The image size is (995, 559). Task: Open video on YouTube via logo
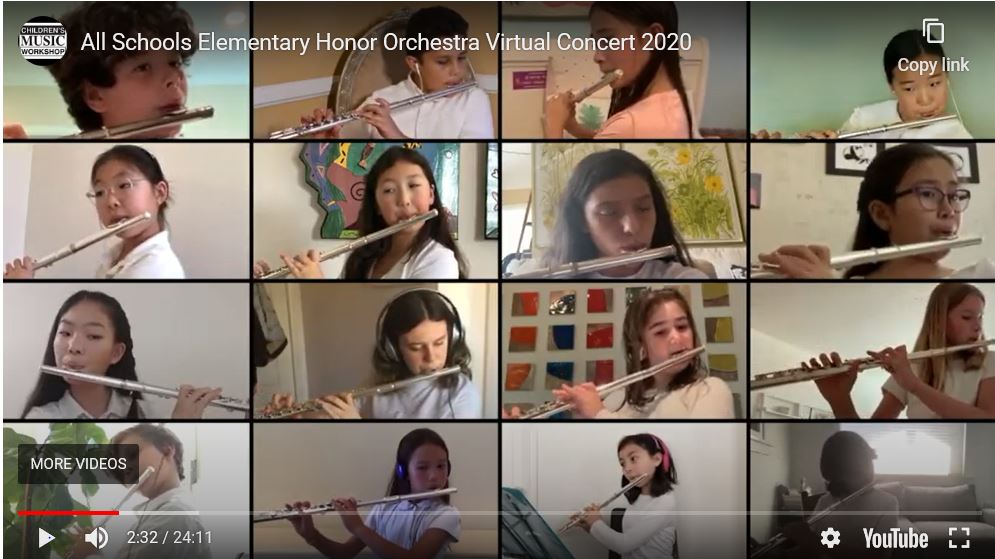(x=895, y=539)
